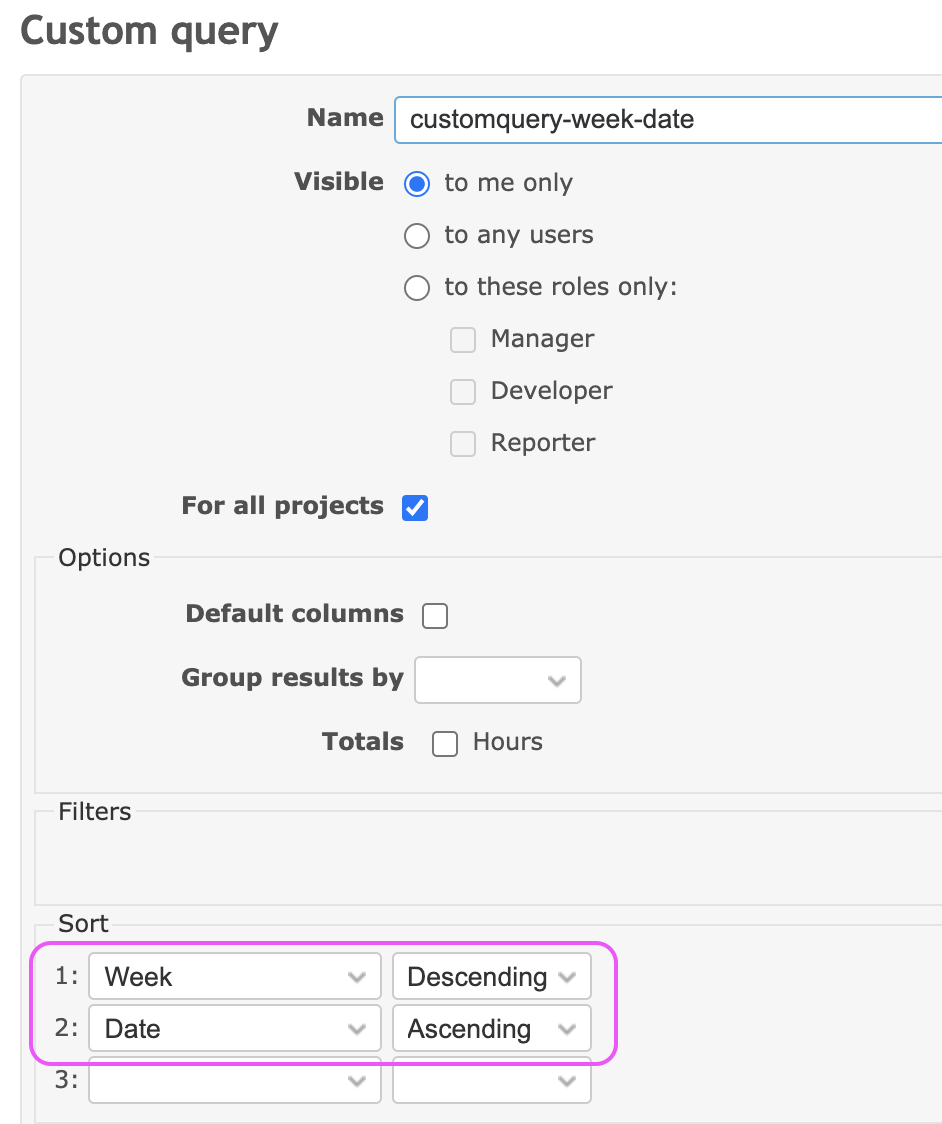The height and width of the screenshot is (1124, 942).
Task: Open the empty third sort field dropdown
Action: [234, 1080]
